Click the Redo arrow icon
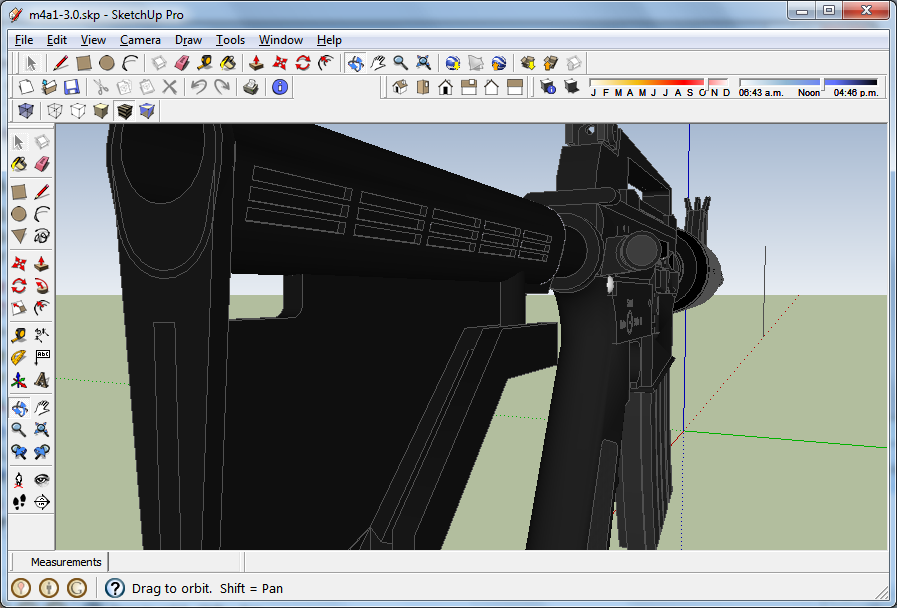 coord(221,87)
